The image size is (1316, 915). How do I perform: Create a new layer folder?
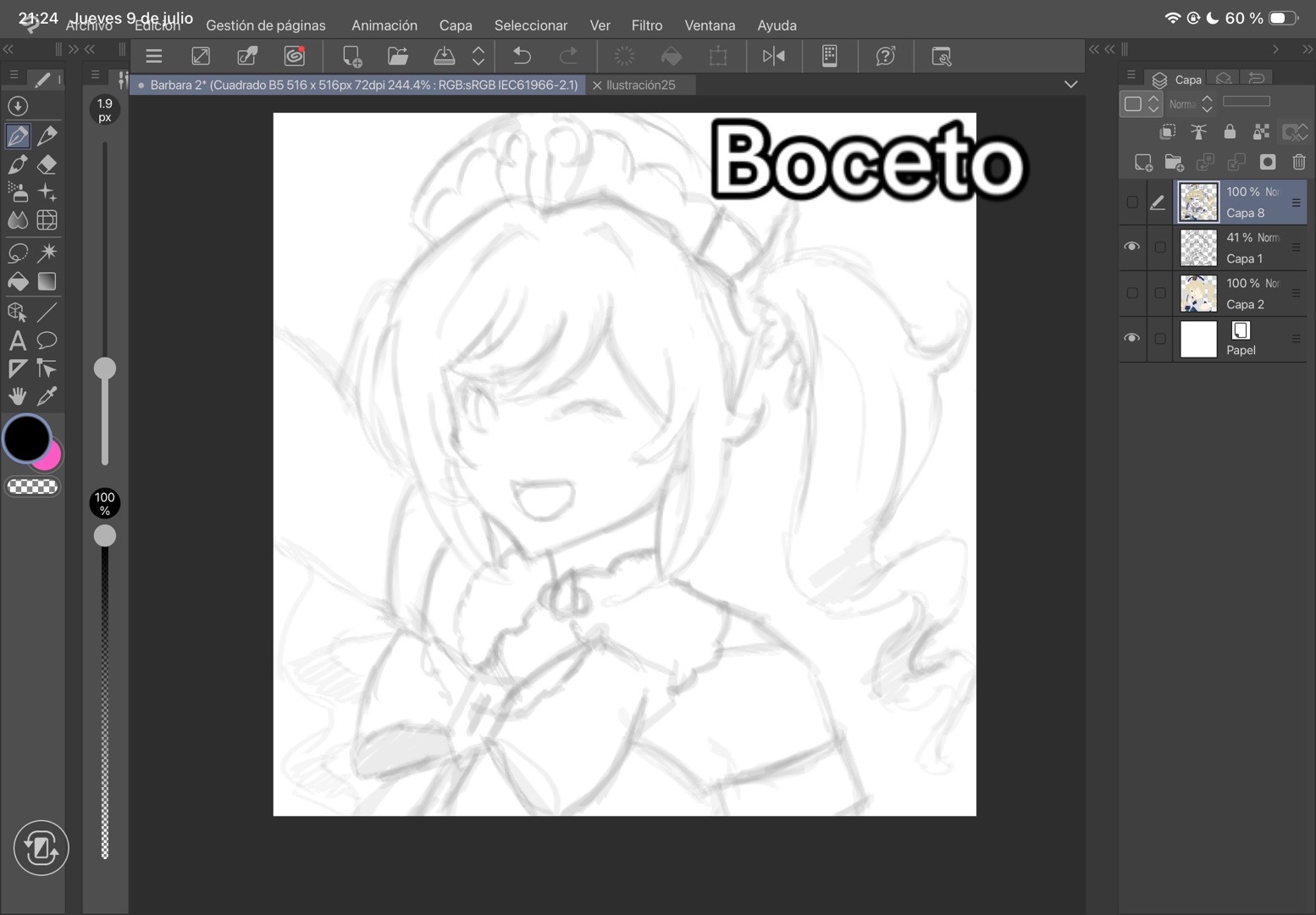tap(1175, 162)
